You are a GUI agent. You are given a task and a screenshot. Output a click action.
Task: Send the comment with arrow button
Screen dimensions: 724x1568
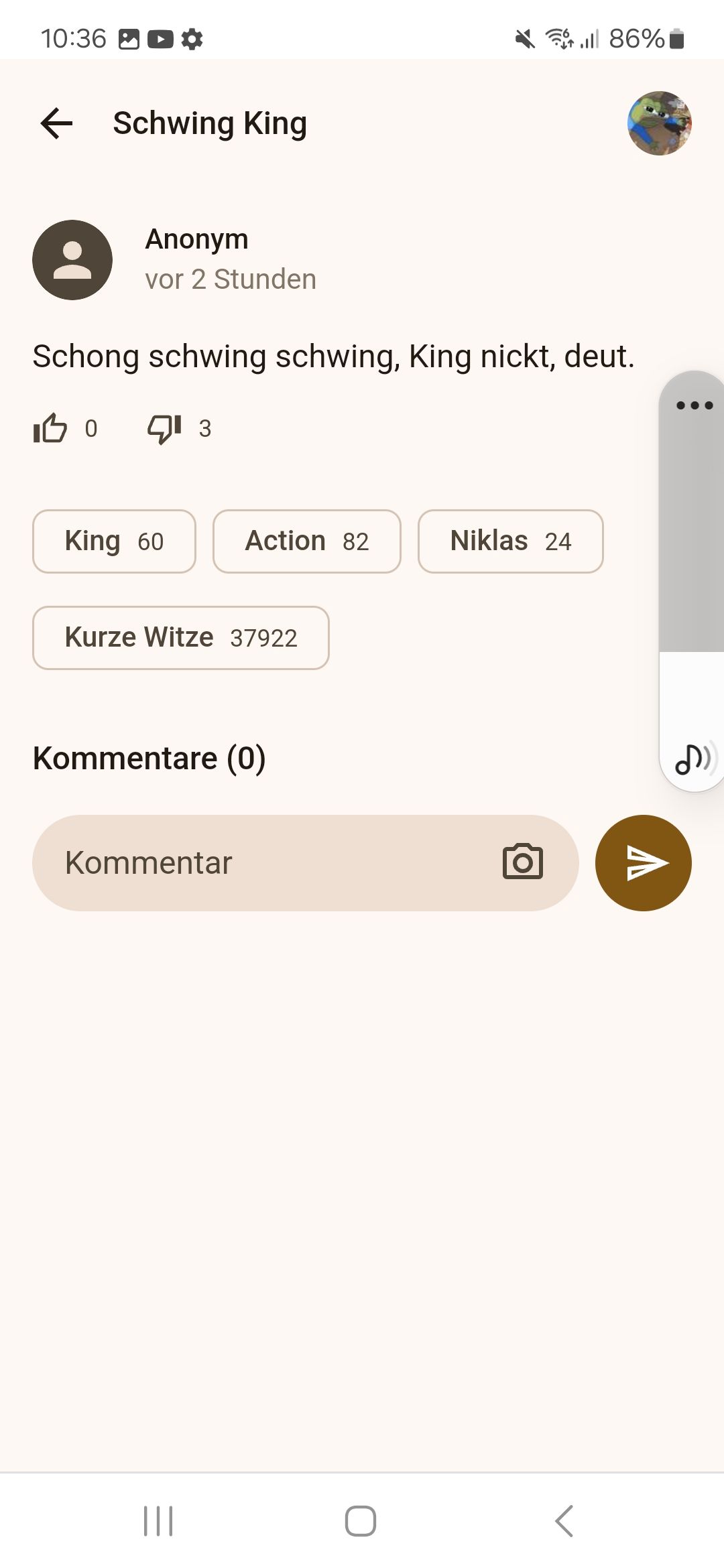643,862
